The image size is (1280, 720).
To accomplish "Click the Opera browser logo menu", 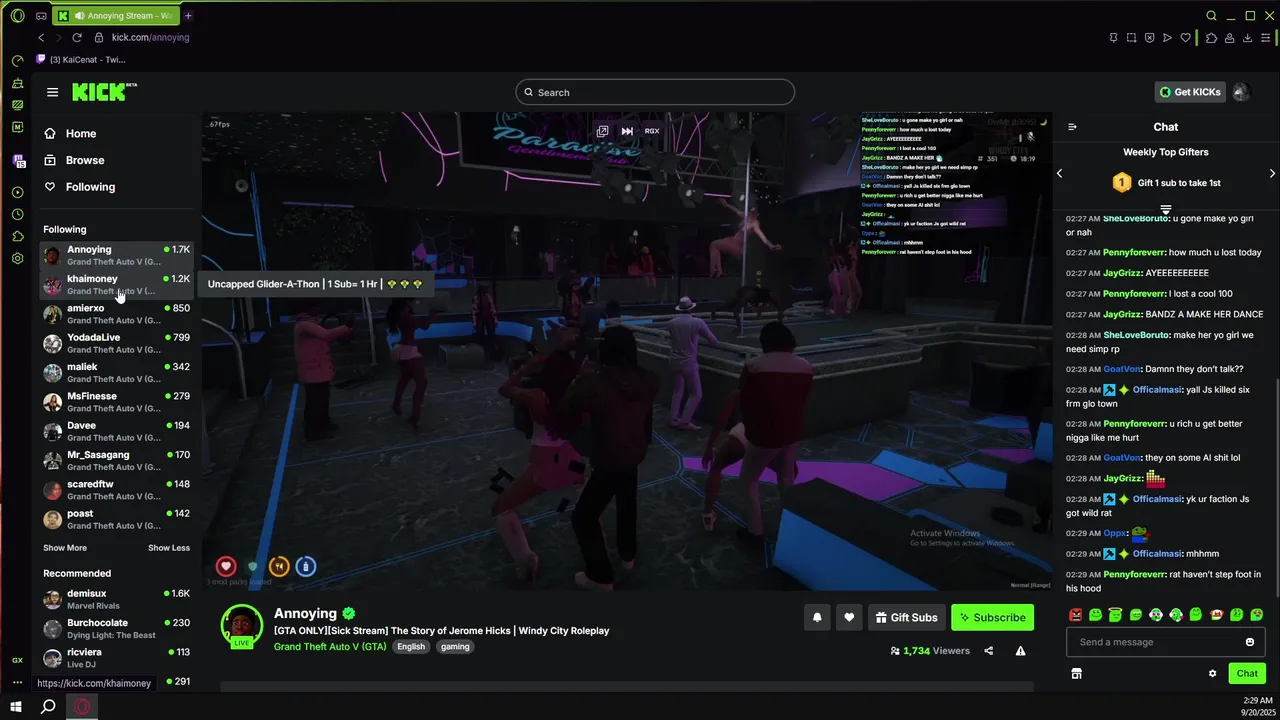I will 17,16.
